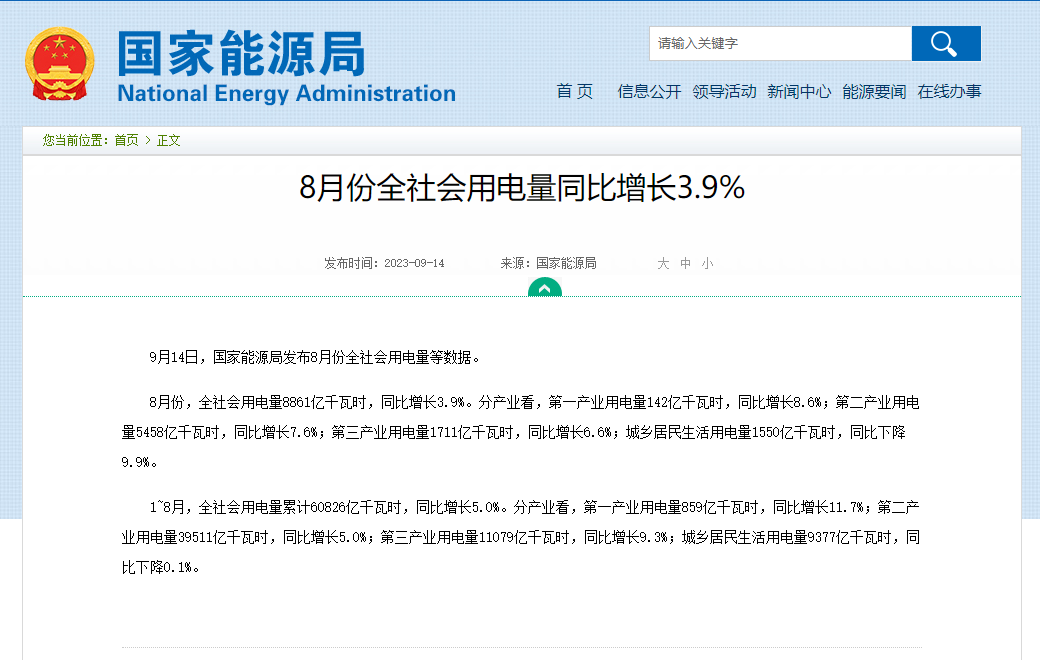Click the article headline about 8月份用电量
Screen dimensions: 1040x660
coord(522,187)
